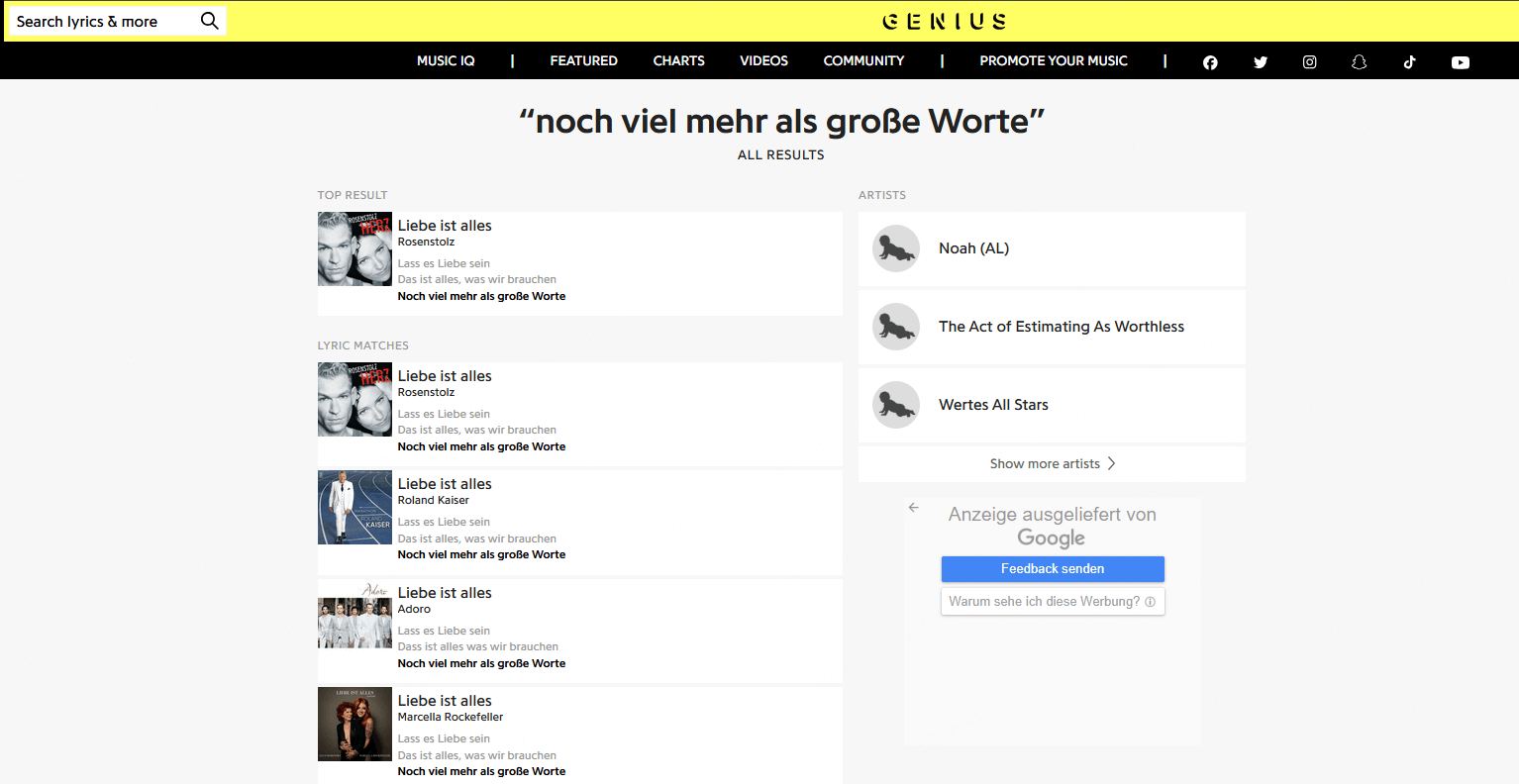Click bold lyric line in Roland Kaiser result
Image resolution: width=1519 pixels, height=784 pixels.
tap(481, 554)
